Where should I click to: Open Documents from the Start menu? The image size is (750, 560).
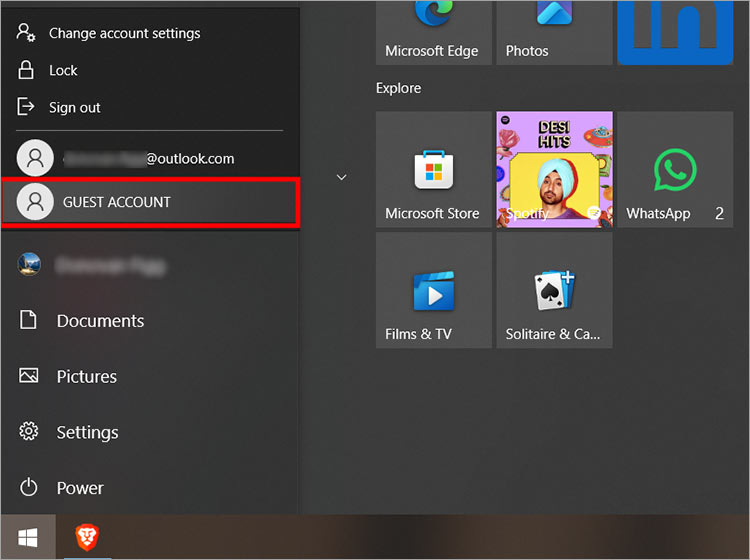[150, 320]
